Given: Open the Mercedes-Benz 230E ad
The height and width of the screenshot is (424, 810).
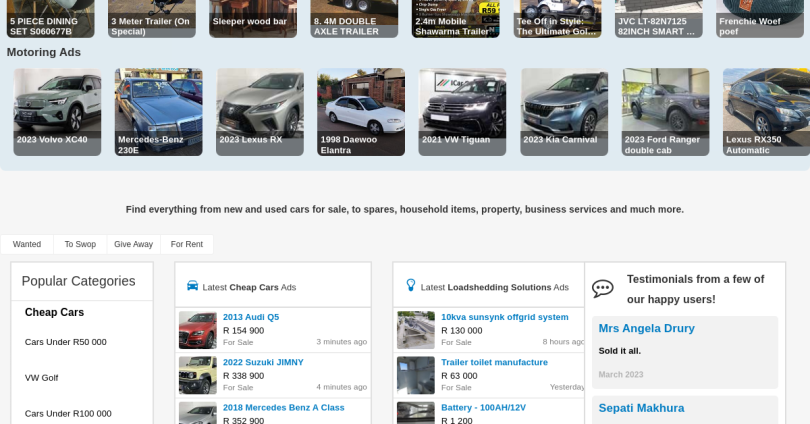Looking at the screenshot, I should coord(159,112).
